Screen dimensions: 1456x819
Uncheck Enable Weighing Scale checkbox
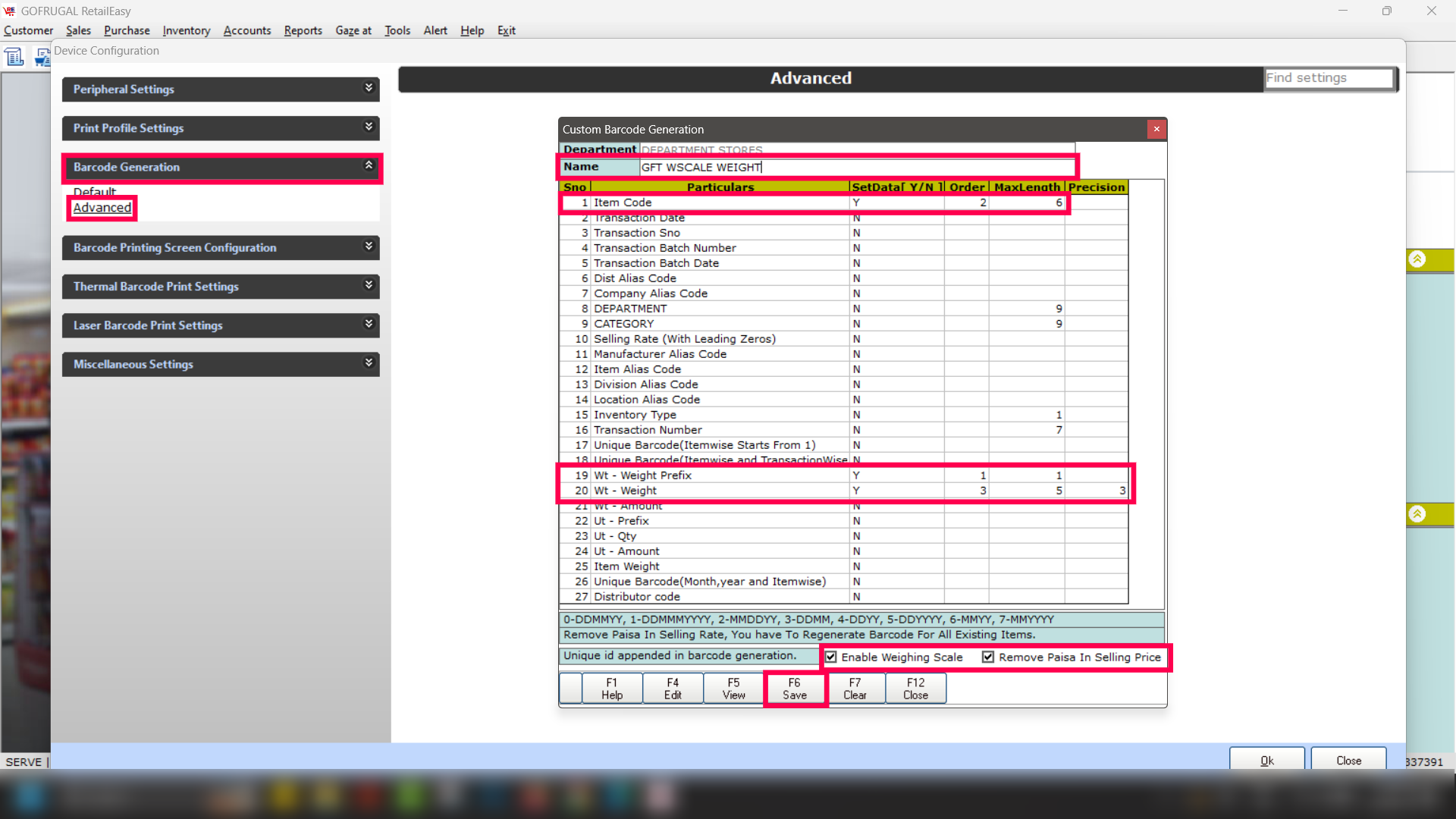click(831, 657)
